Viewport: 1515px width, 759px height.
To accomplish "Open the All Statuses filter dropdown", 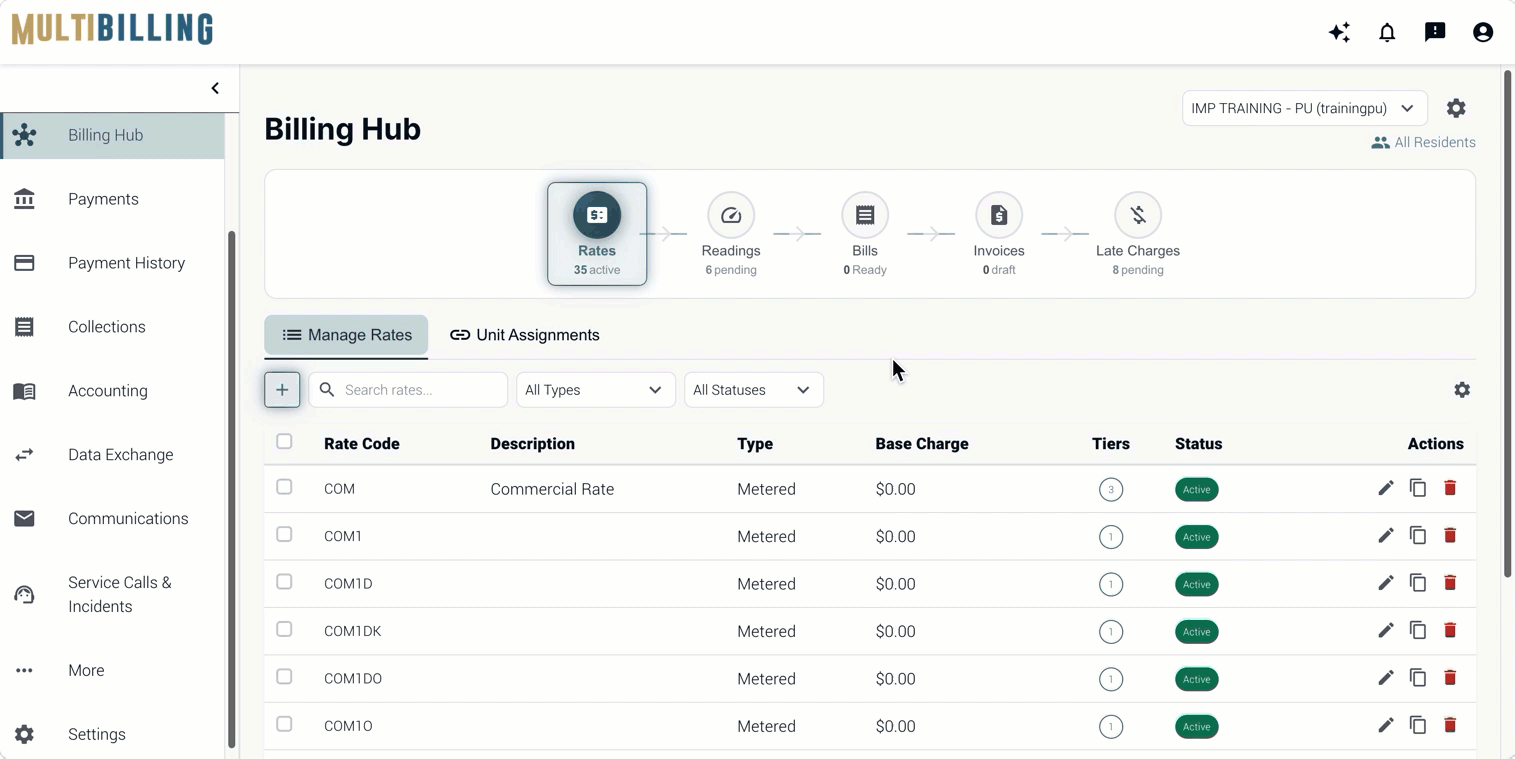I will pos(753,390).
